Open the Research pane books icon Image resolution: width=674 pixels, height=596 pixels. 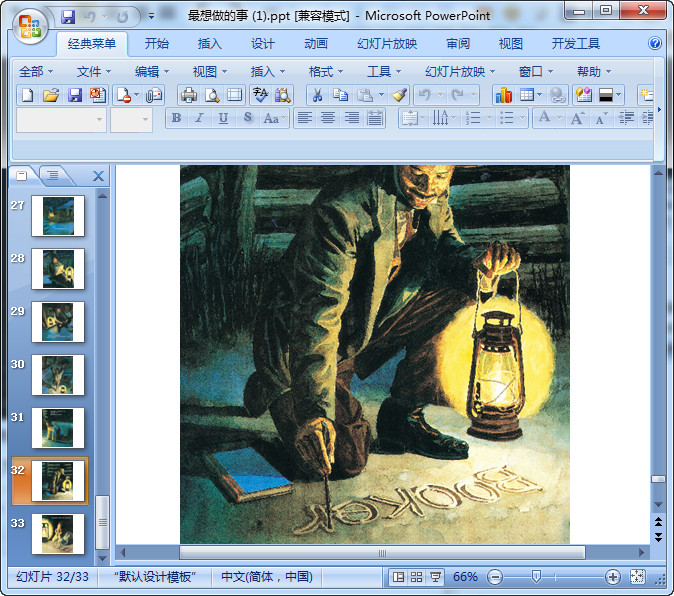283,95
